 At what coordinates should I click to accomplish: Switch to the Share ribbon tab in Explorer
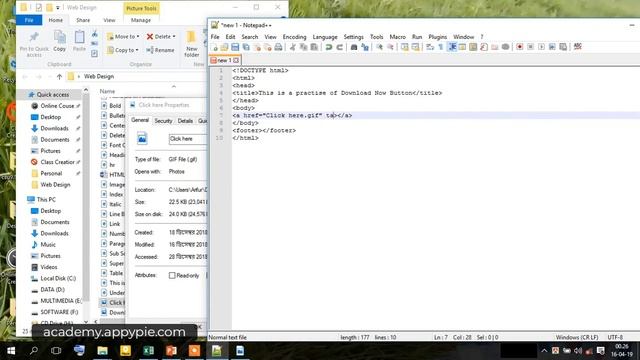[x=83, y=20]
